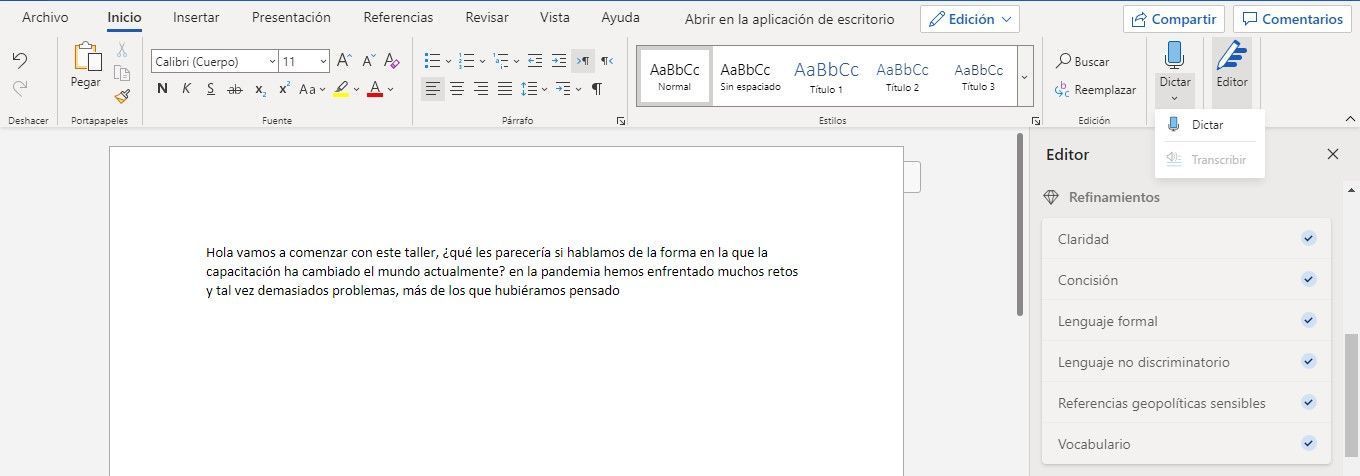Open the Aa change case dropdown
The height and width of the screenshot is (476, 1360).
pyautogui.click(x=313, y=89)
